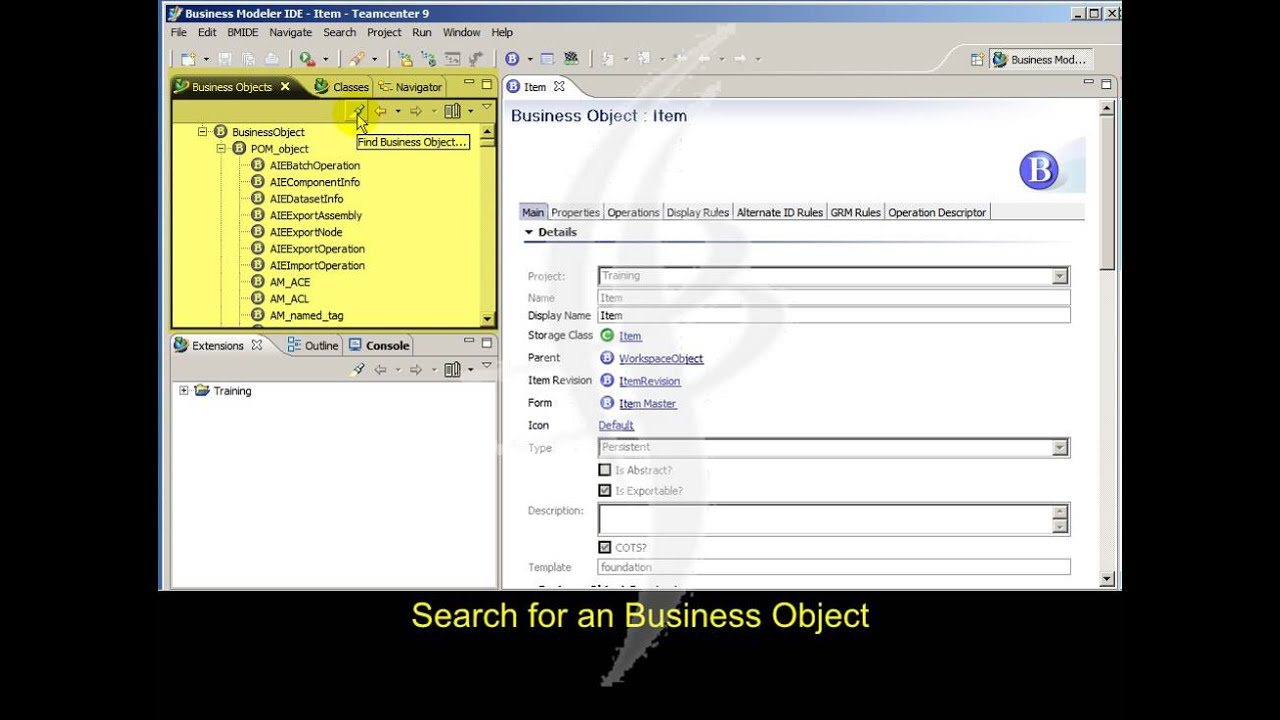Maximize the Extensions view panel
Viewport: 1280px width, 720px height.
click(x=486, y=343)
